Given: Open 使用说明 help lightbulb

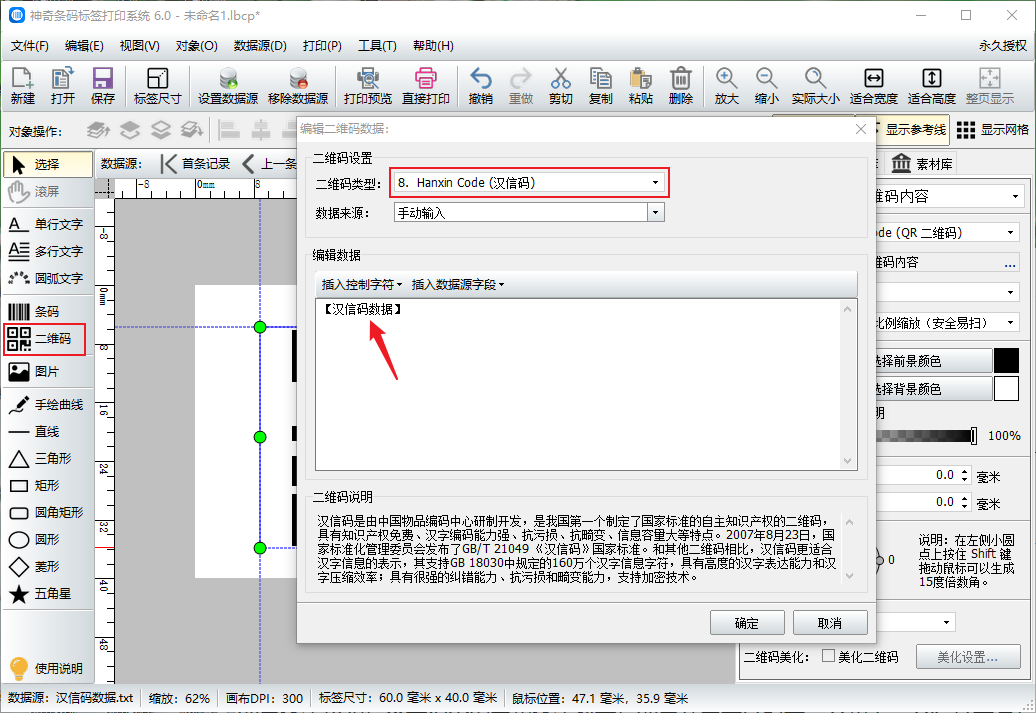Looking at the screenshot, I should click(45, 668).
